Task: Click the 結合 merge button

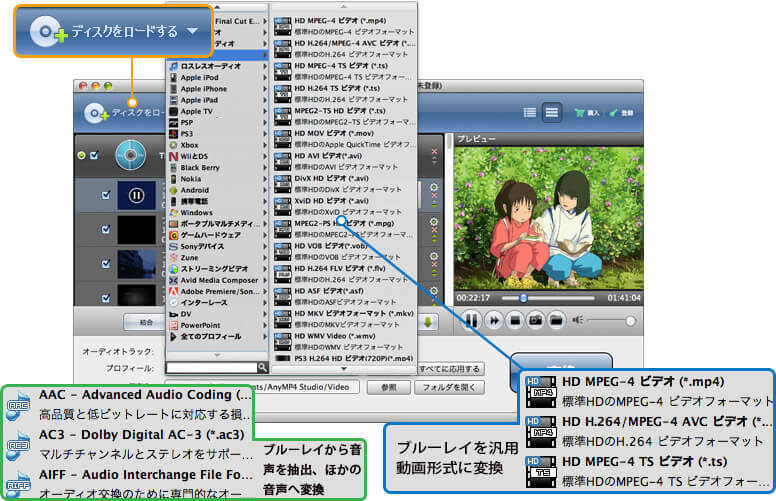Action: (x=145, y=322)
